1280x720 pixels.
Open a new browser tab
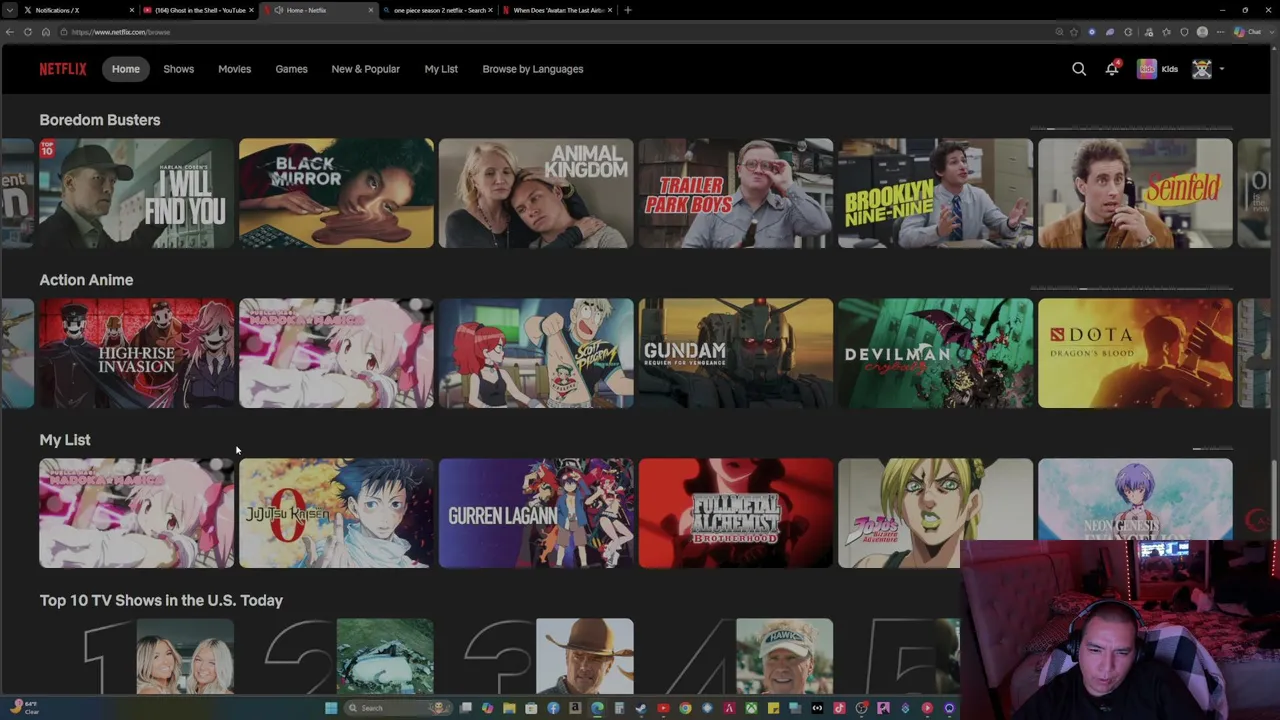(628, 10)
